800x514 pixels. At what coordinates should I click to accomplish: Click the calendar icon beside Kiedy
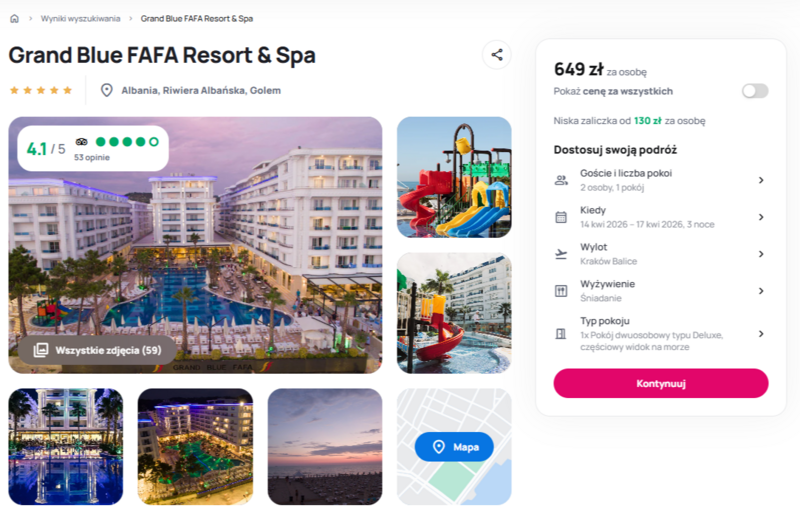[x=561, y=217]
